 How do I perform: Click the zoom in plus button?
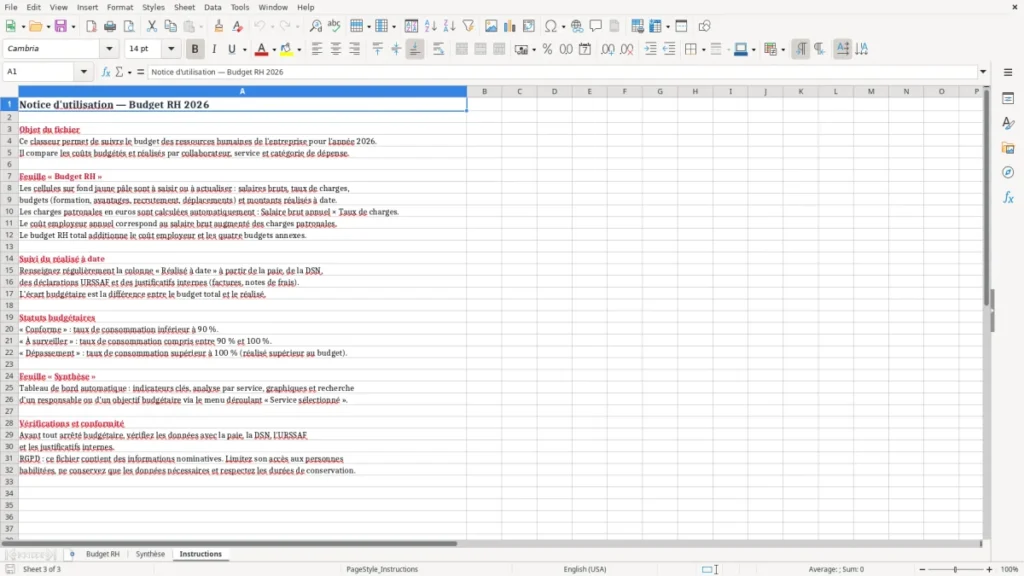989,569
